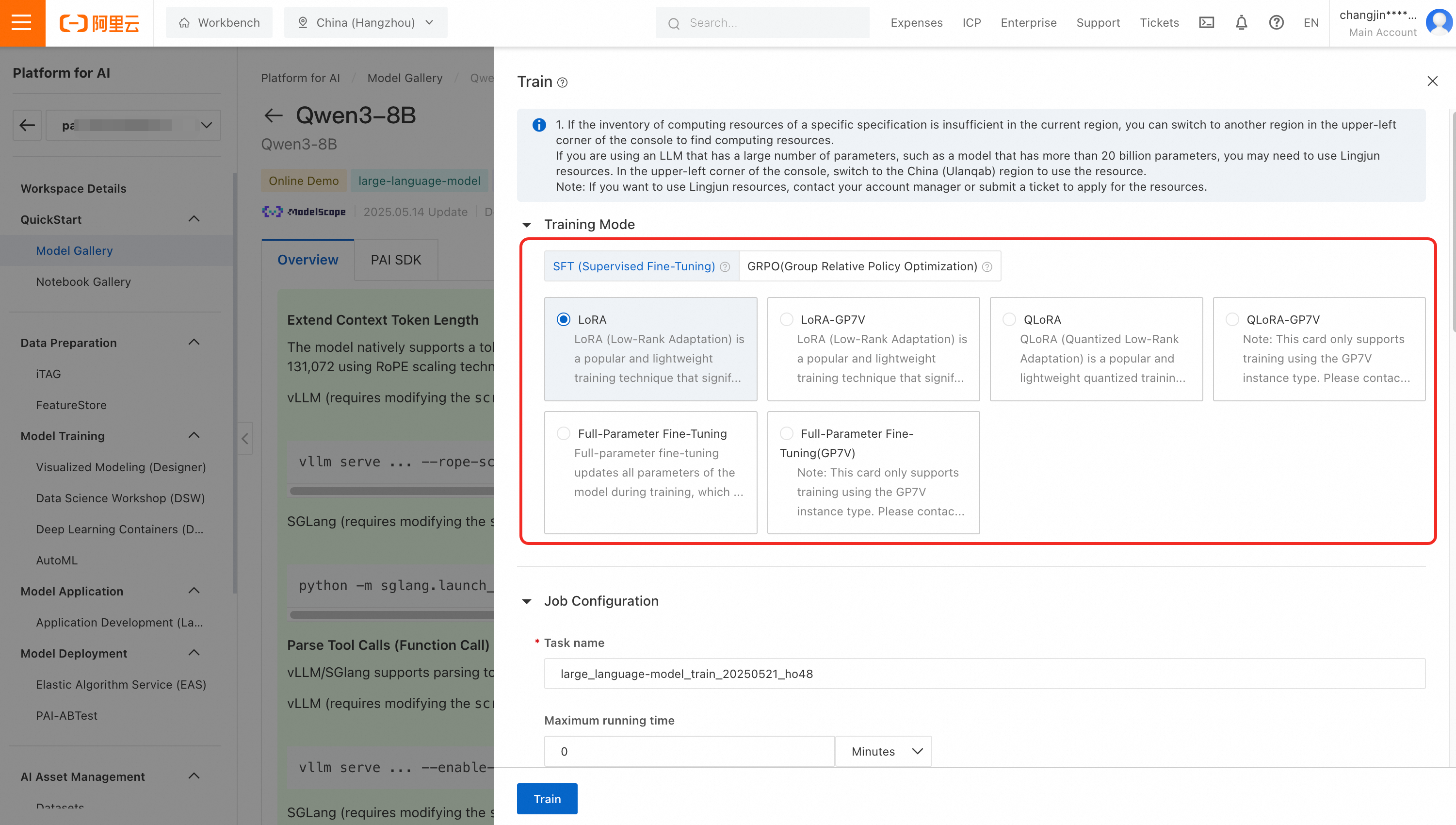Collapse the Model Training sidebar group
Image resolution: width=1456 pixels, height=825 pixels.
[x=194, y=436]
